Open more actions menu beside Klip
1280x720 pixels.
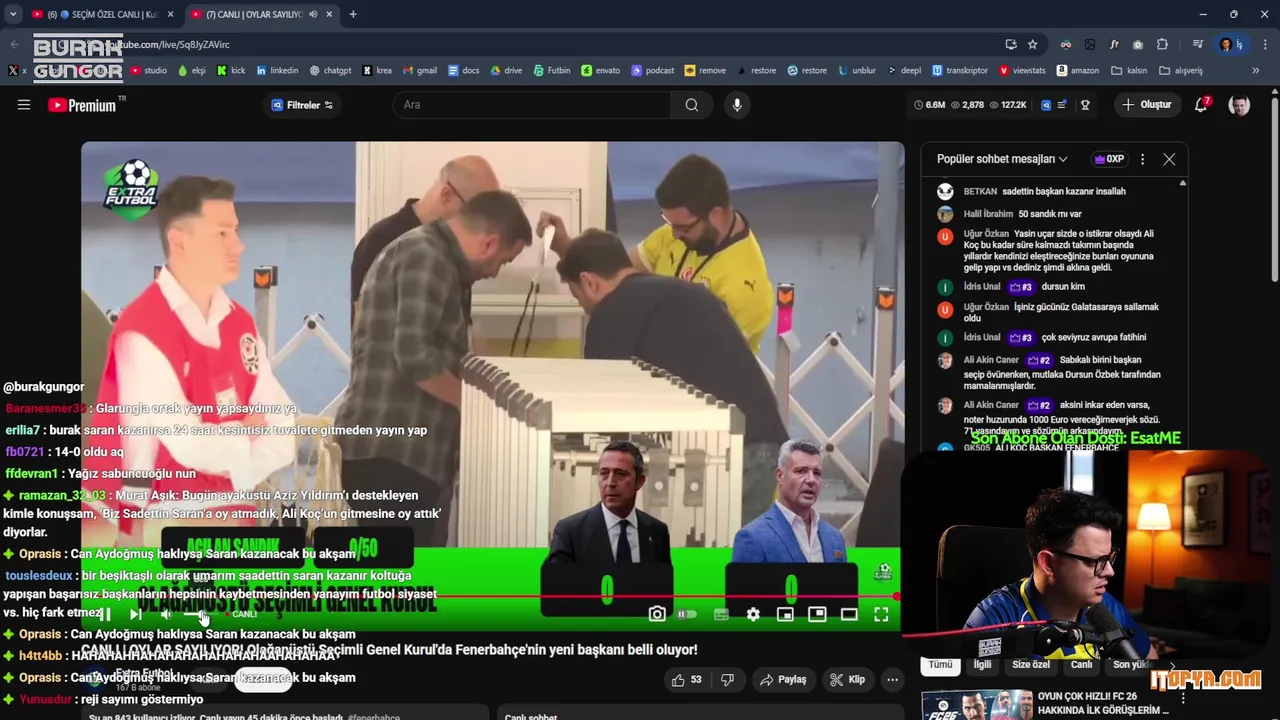click(892, 680)
